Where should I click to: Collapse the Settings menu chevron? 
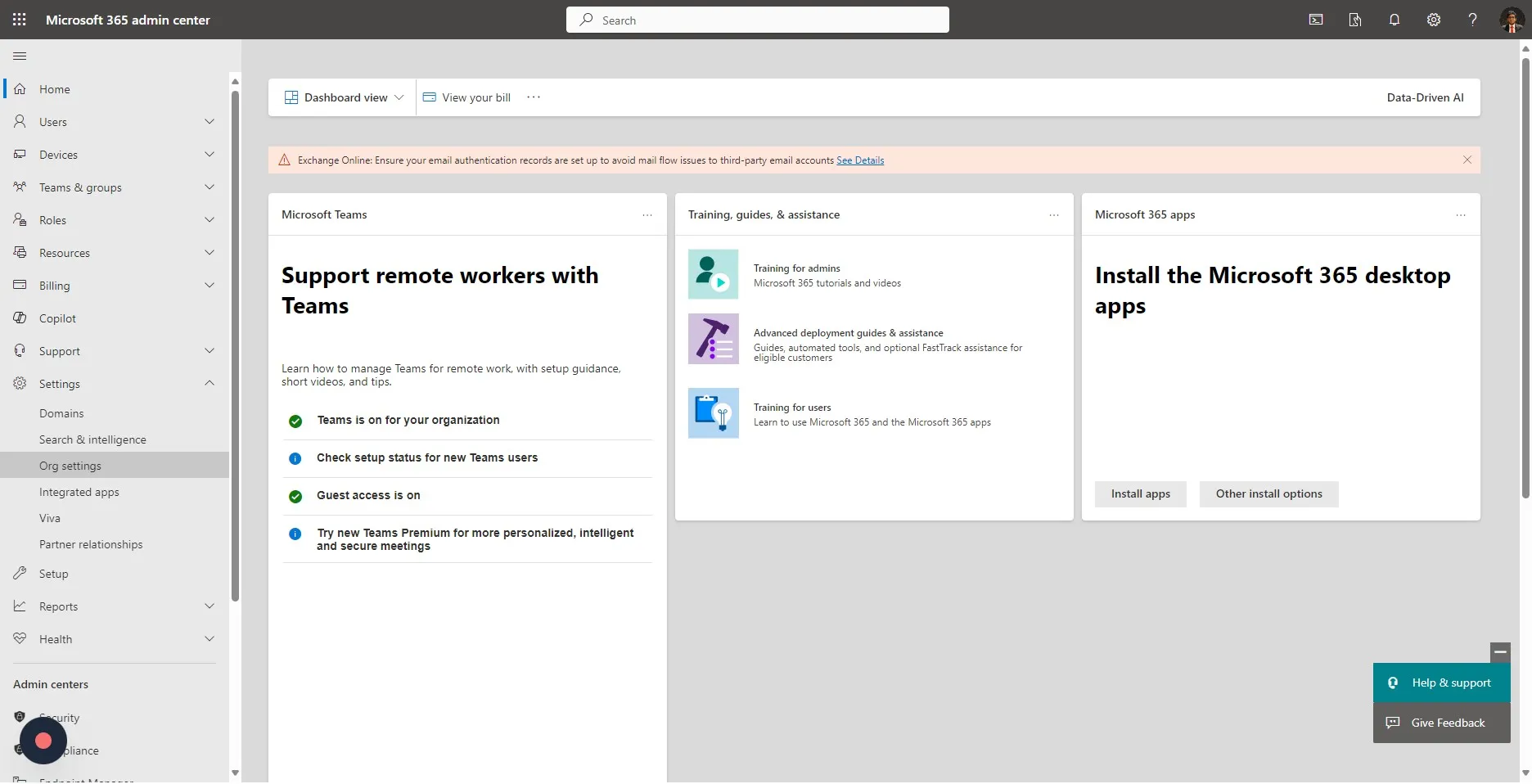pos(210,383)
